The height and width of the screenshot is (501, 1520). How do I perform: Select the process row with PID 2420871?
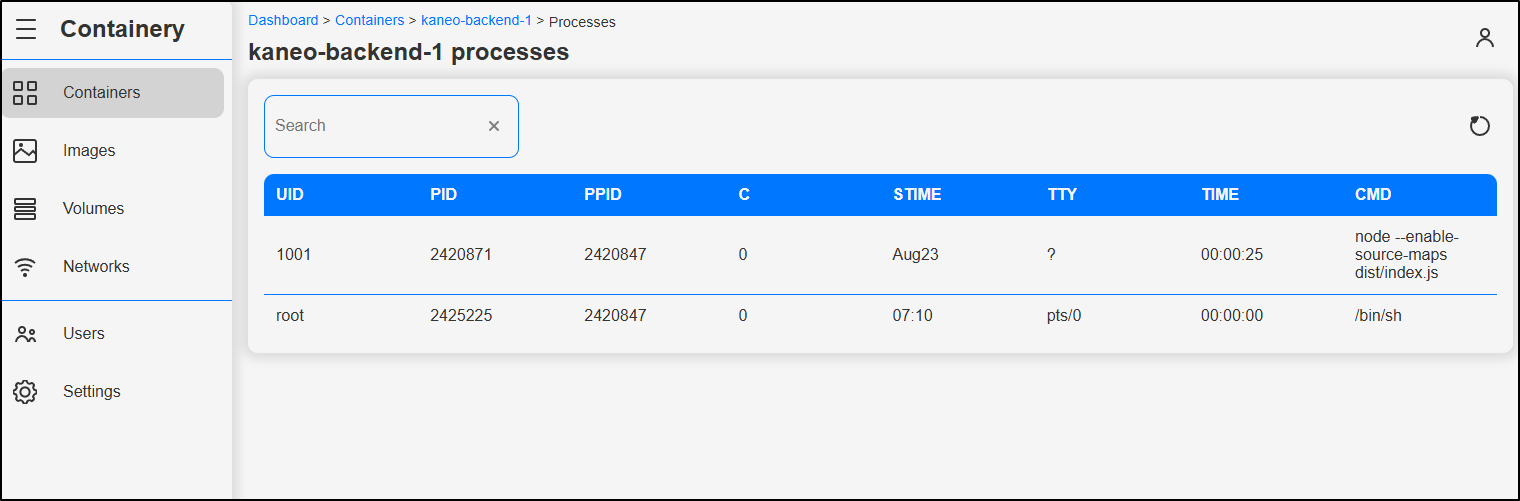(x=880, y=255)
